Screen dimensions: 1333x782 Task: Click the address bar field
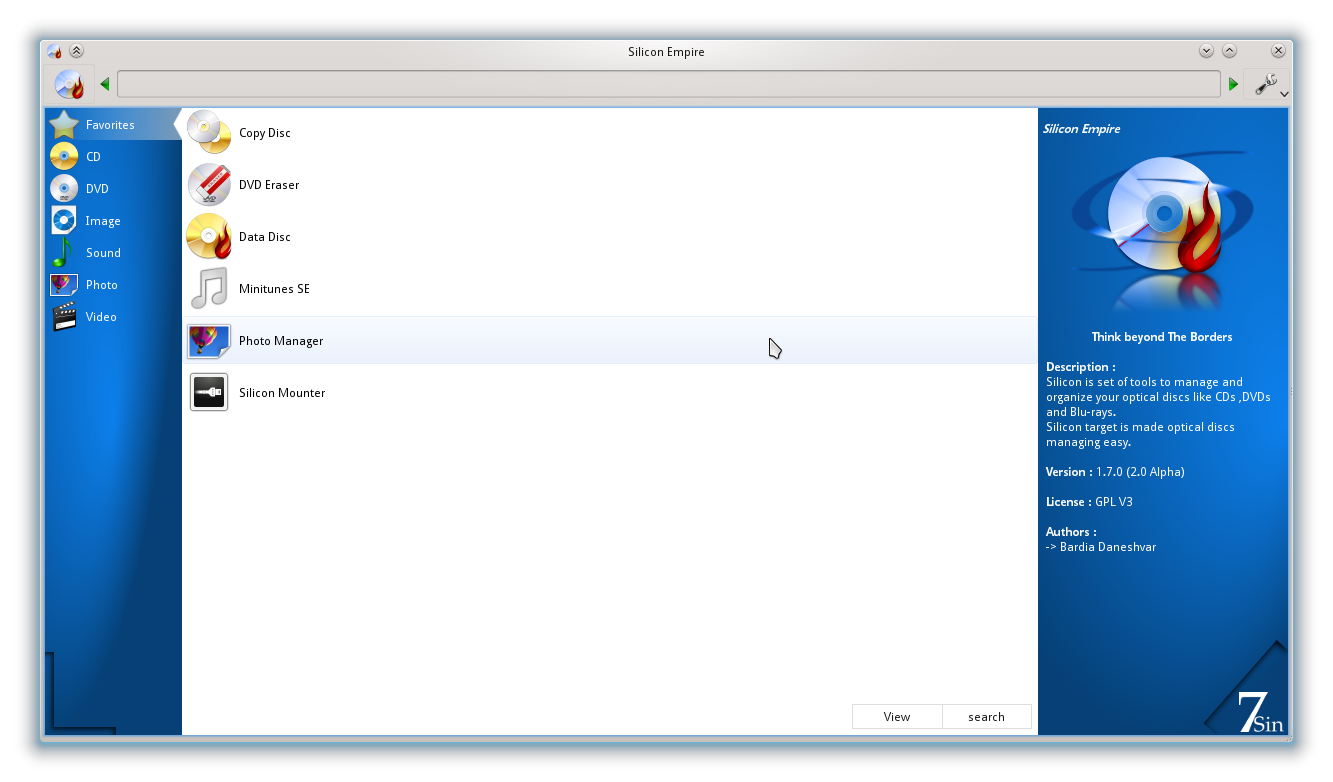(669, 84)
